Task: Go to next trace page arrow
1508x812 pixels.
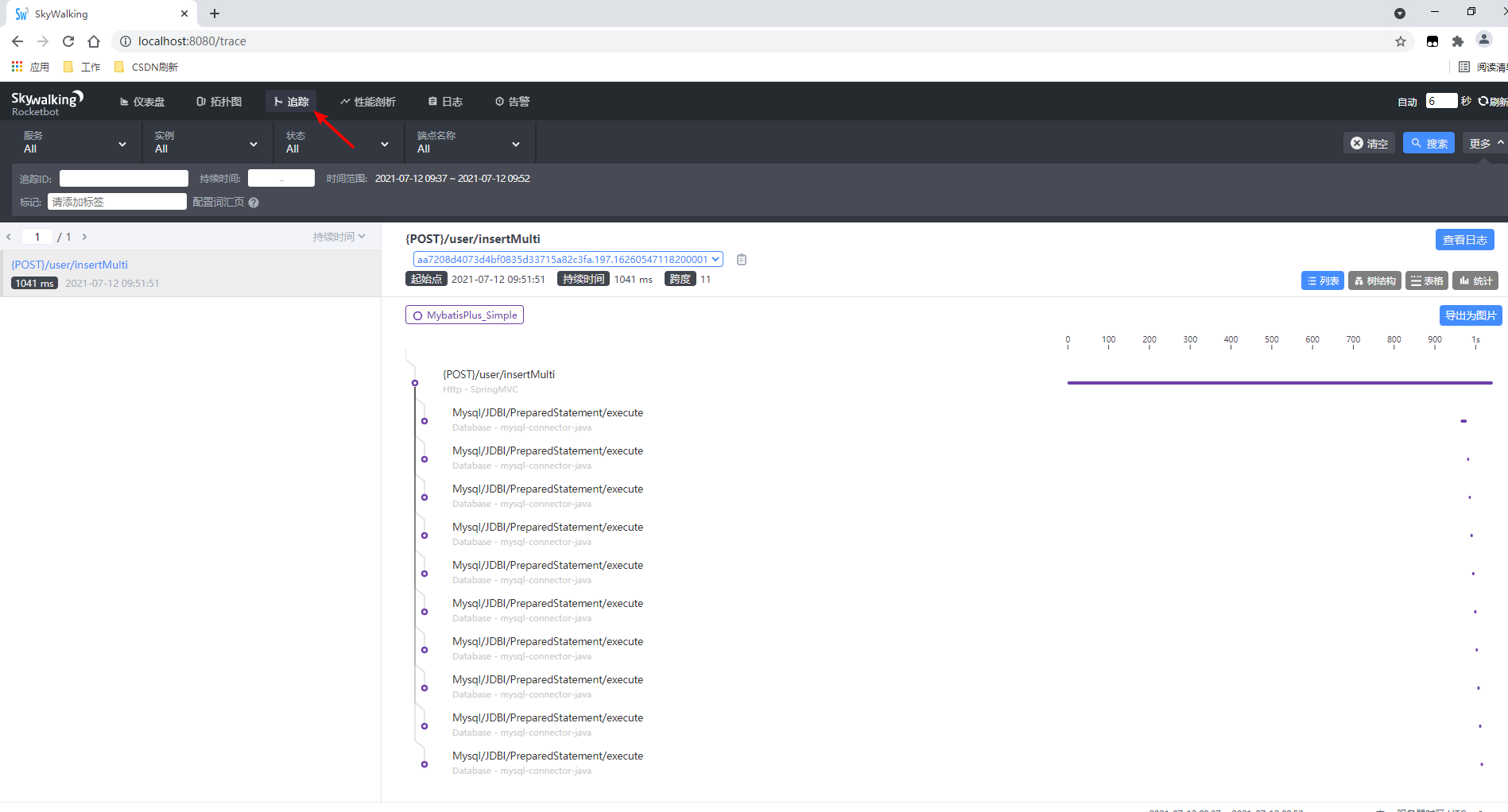Action: (x=84, y=237)
